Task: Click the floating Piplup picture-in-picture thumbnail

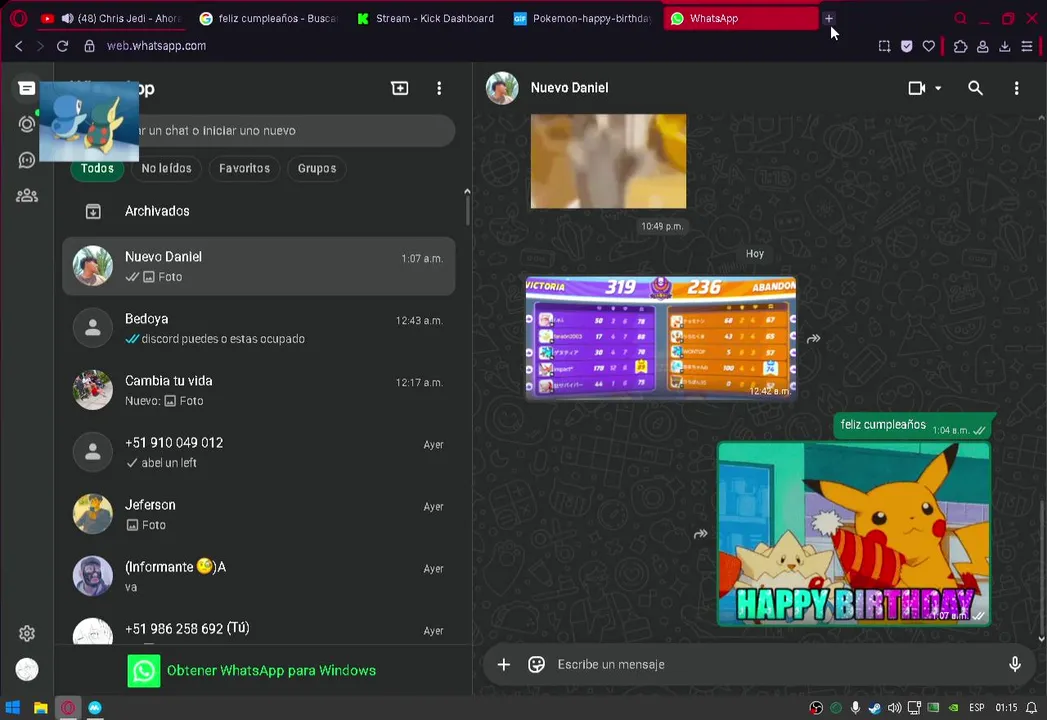Action: pyautogui.click(x=89, y=122)
